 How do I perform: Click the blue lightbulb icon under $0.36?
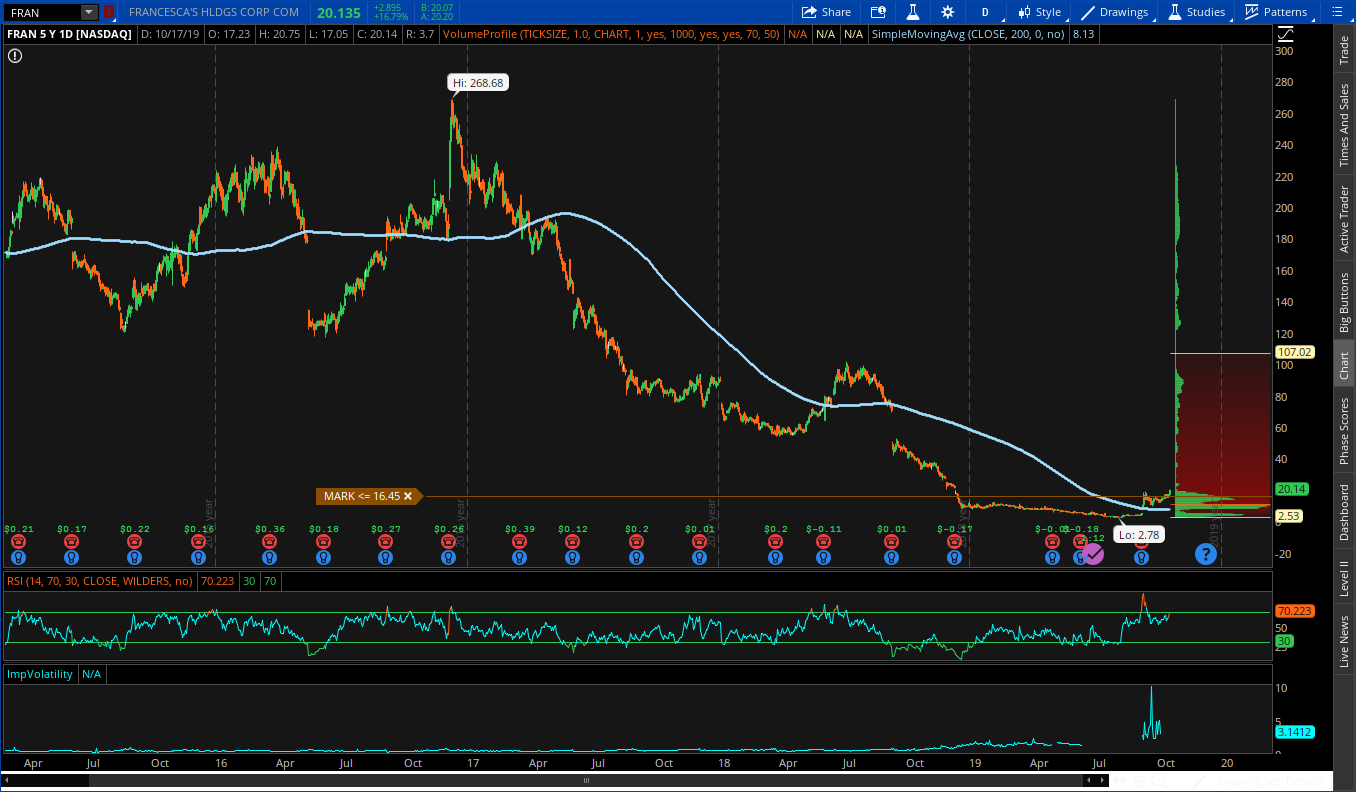point(269,557)
